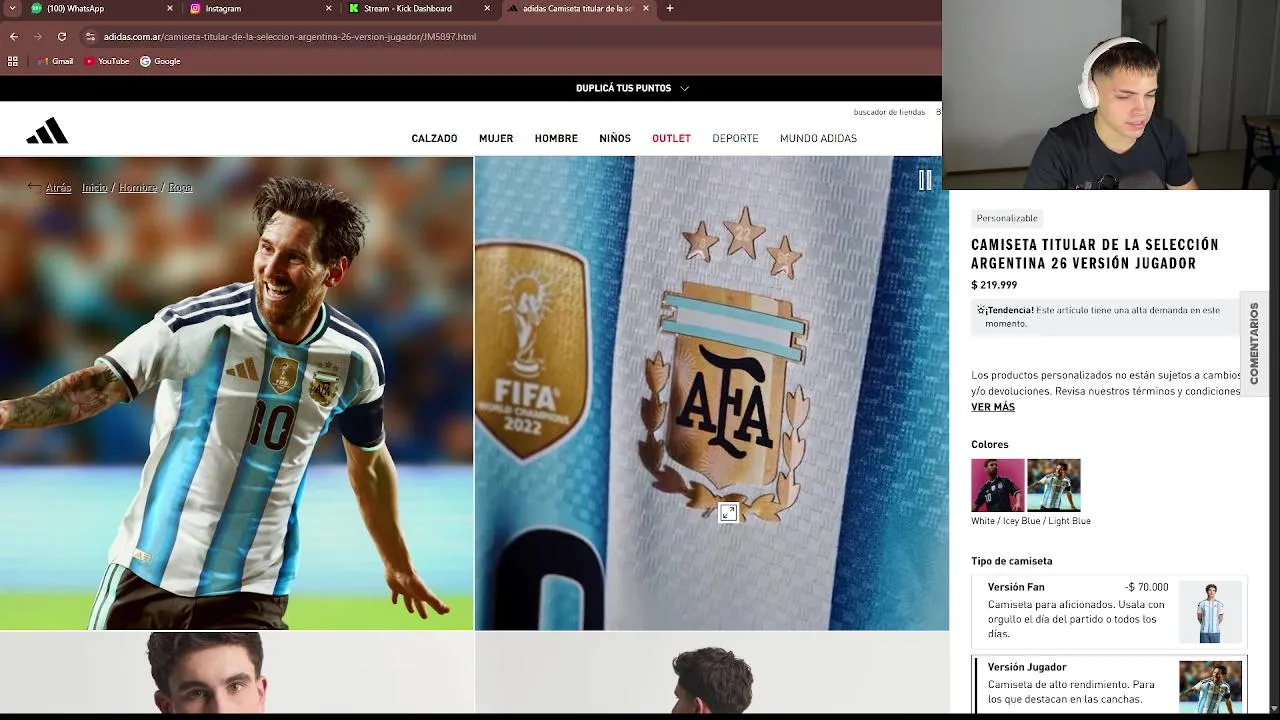Click the Tipo de camiseta heading
Viewport: 1280px width, 720px height.
[1012, 561]
